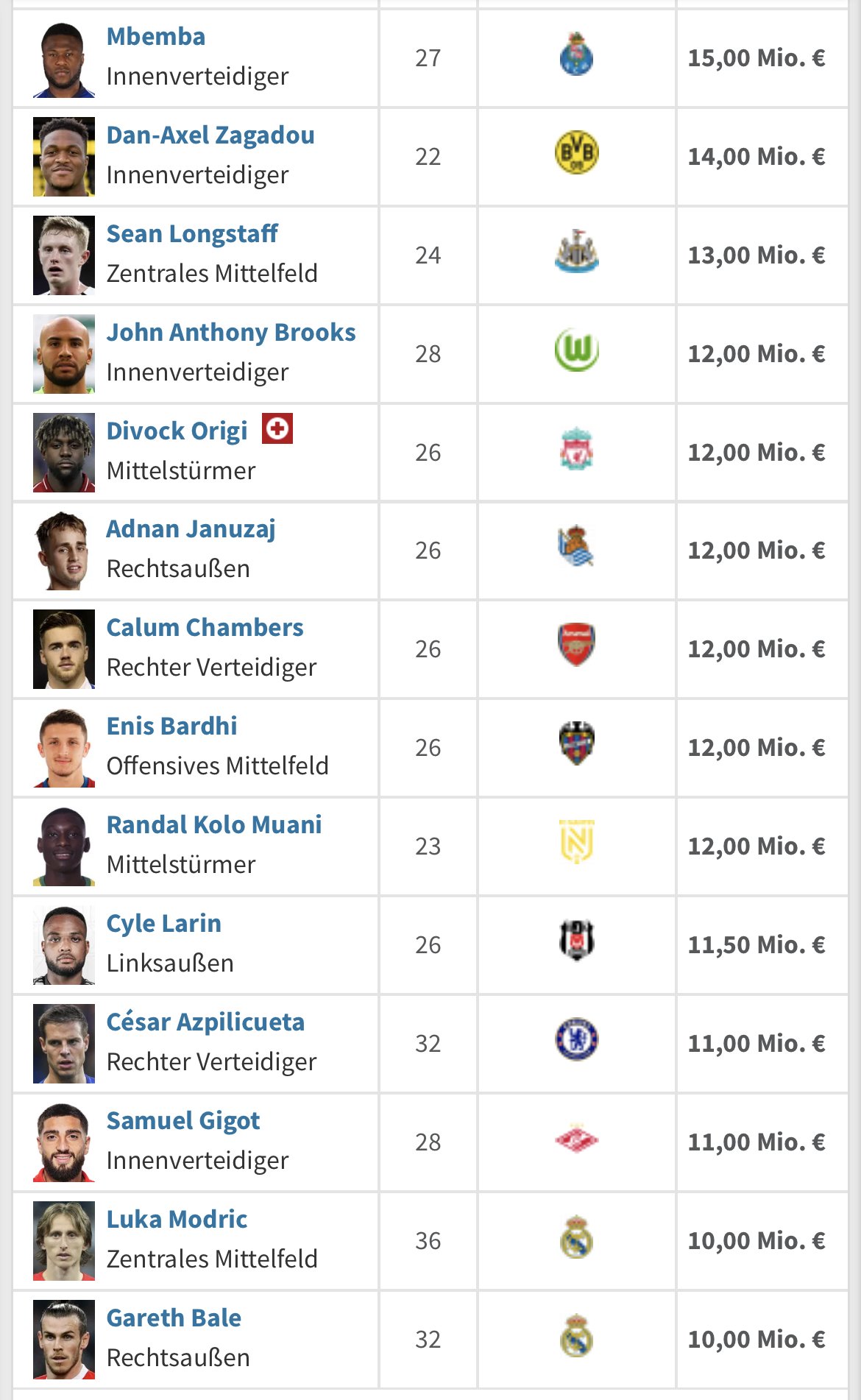Click the César Azpilicueta name link
The width and height of the screenshot is (861, 1400).
click(205, 1022)
